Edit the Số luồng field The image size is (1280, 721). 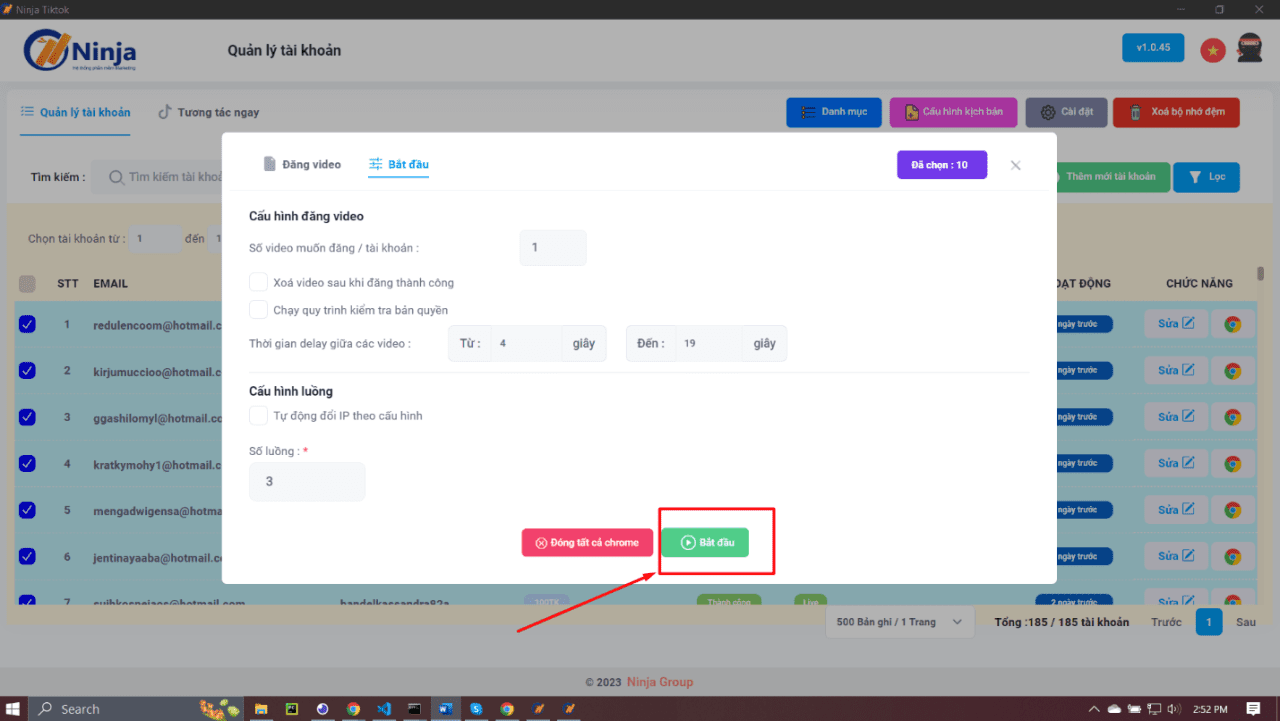tap(307, 481)
